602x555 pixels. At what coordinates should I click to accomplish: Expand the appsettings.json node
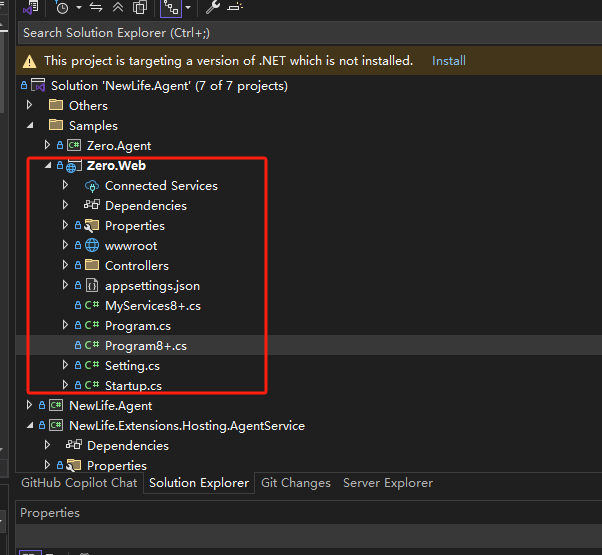tap(65, 285)
